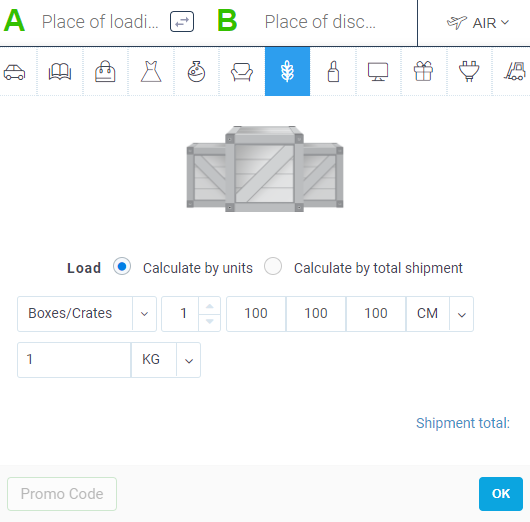Click the Promo Code field
This screenshot has width=530, height=522.
[x=62, y=494]
